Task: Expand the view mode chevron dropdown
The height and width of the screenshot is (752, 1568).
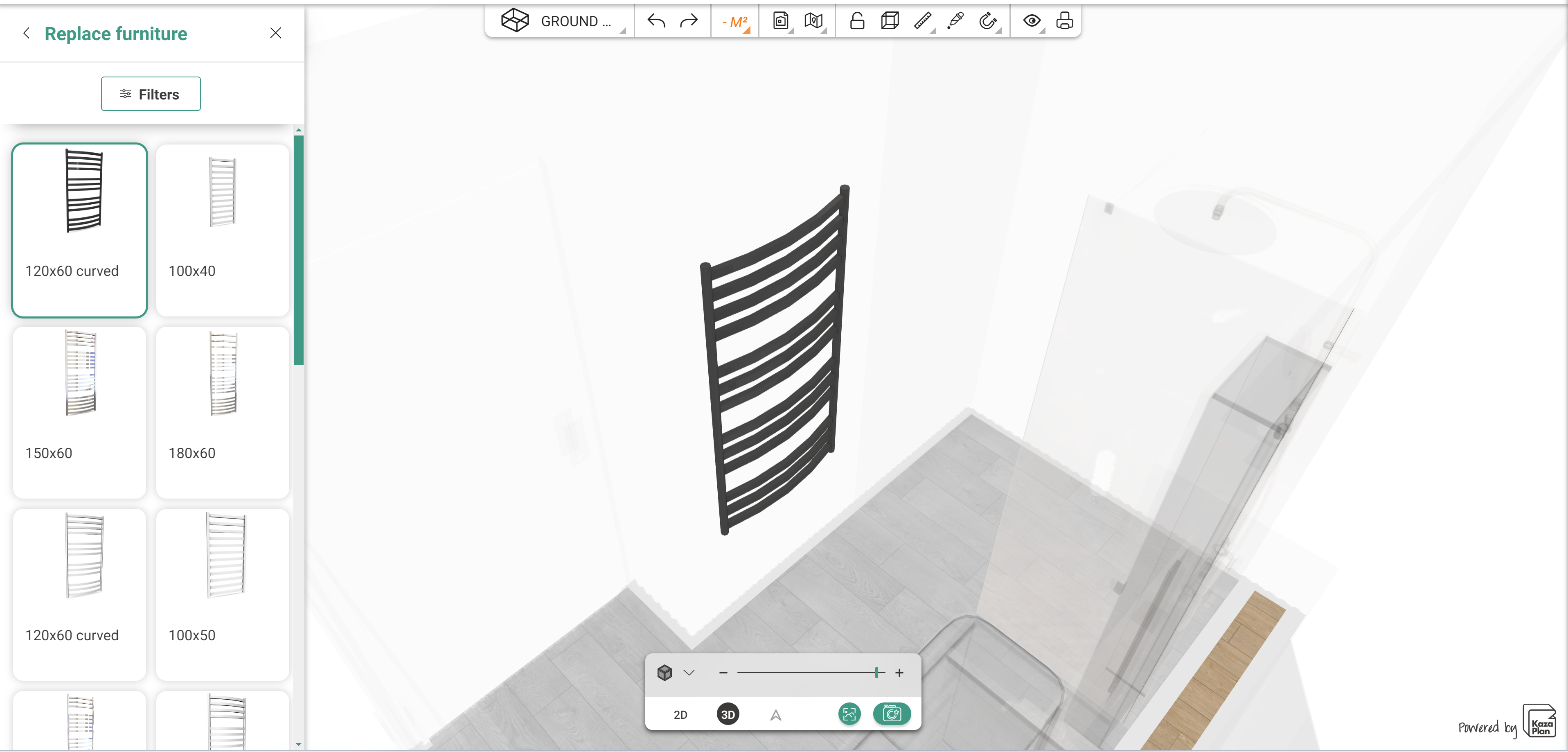Action: pyautogui.click(x=689, y=673)
